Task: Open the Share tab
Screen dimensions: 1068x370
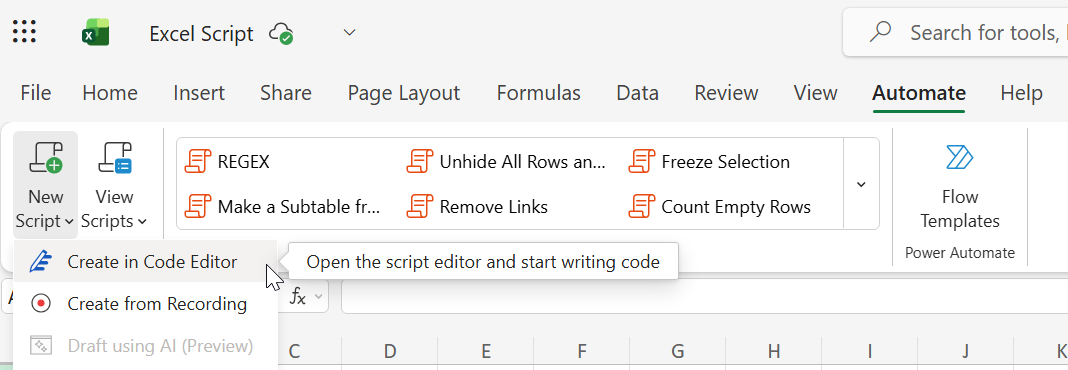Action: click(285, 93)
